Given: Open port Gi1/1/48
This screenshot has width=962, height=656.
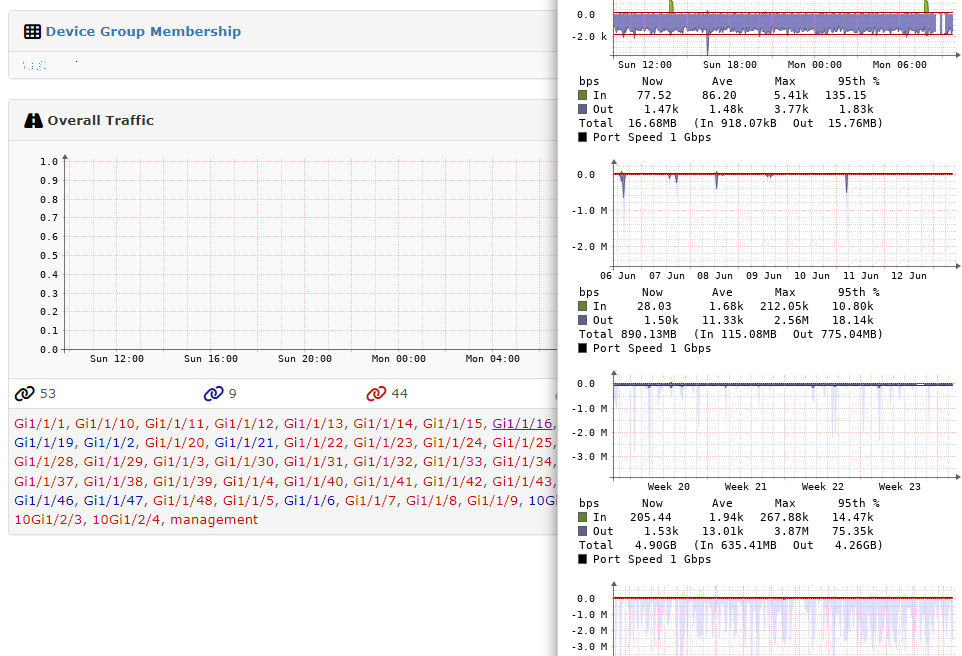Looking at the screenshot, I should [183, 501].
